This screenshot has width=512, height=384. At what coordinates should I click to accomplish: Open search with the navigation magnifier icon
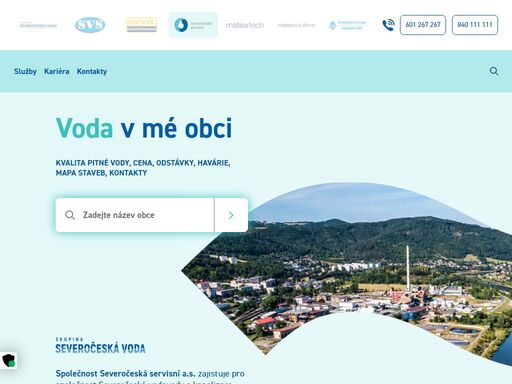(x=494, y=71)
